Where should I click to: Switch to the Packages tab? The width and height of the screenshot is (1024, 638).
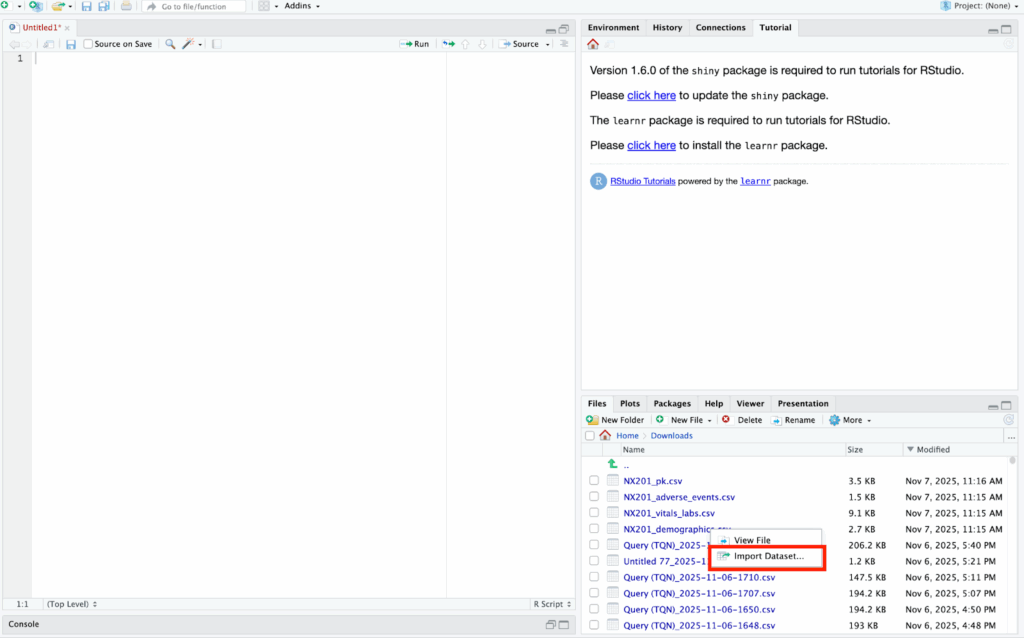coord(671,403)
